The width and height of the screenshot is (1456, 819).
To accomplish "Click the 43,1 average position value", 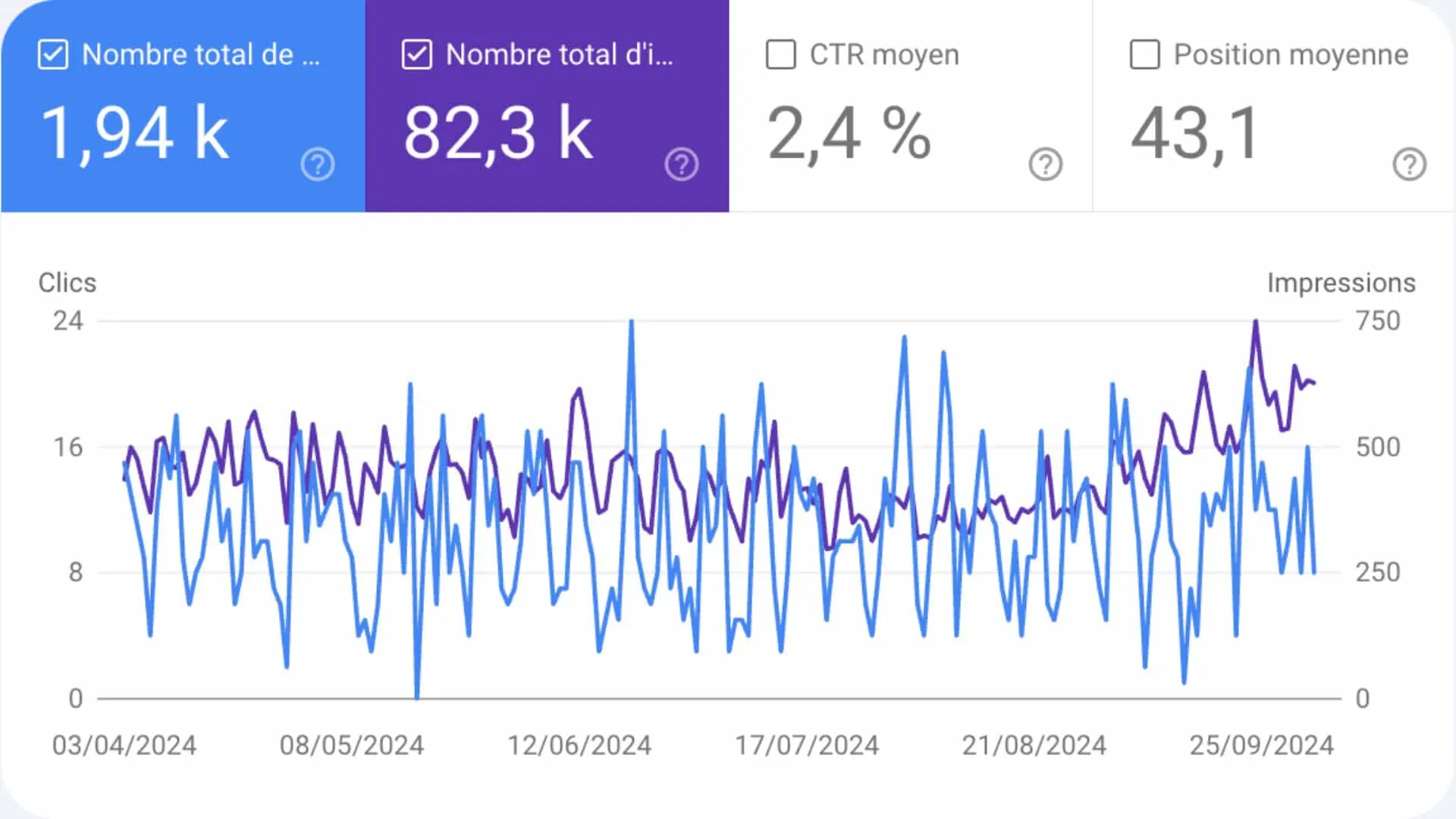I will (x=1195, y=133).
